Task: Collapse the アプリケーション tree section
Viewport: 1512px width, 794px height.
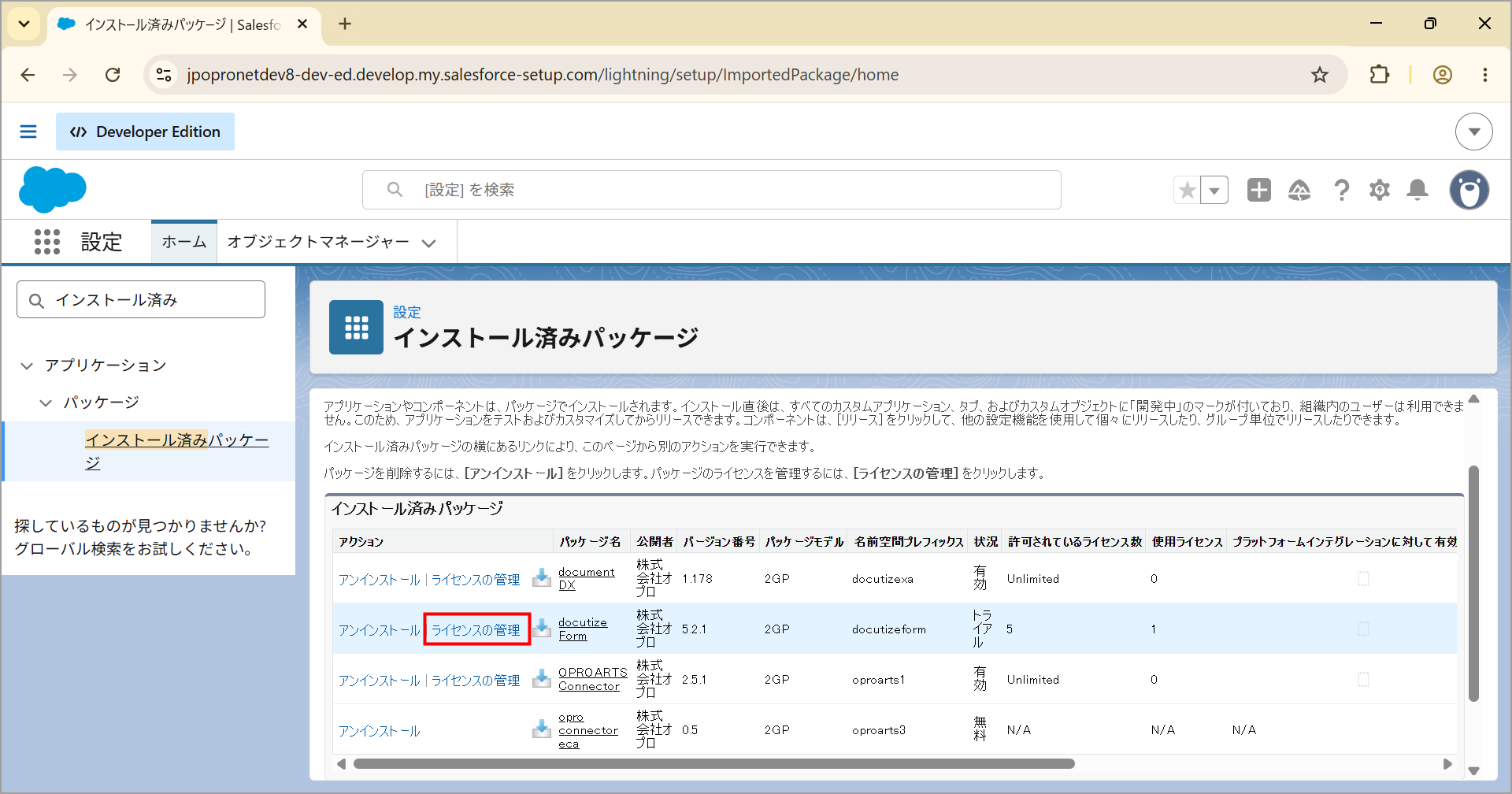Action: [x=27, y=365]
